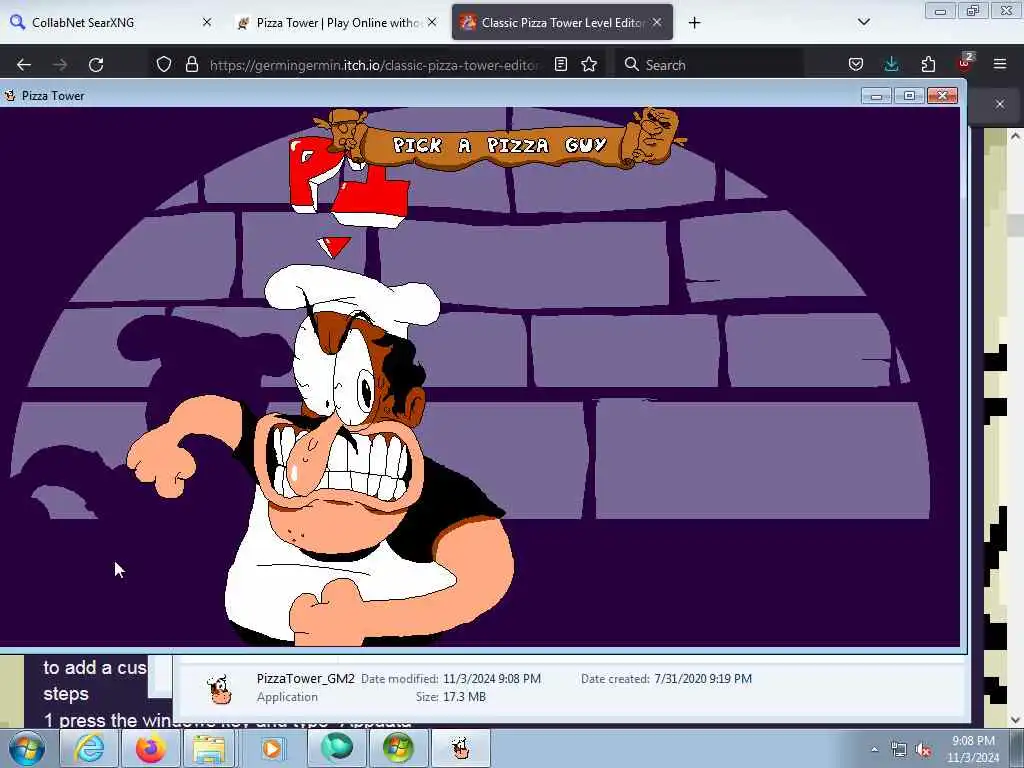Click the uBlock extension icon with badge
1024x768 pixels.
(965, 63)
